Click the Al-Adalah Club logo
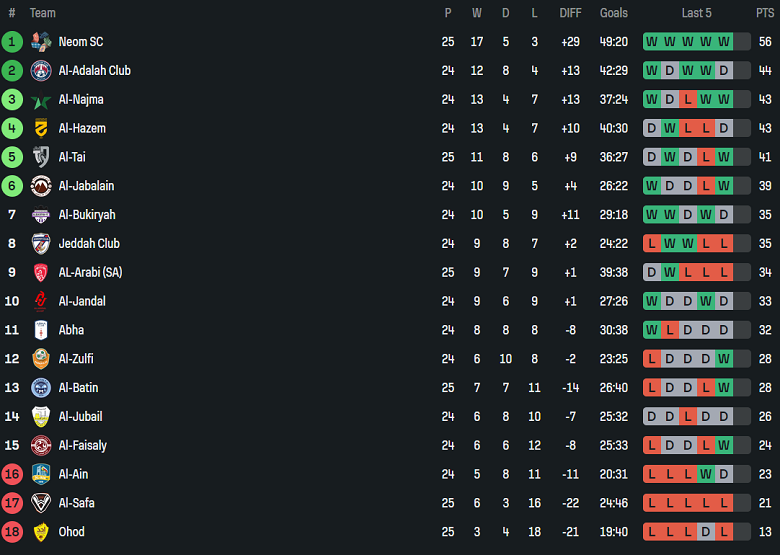 41,71
